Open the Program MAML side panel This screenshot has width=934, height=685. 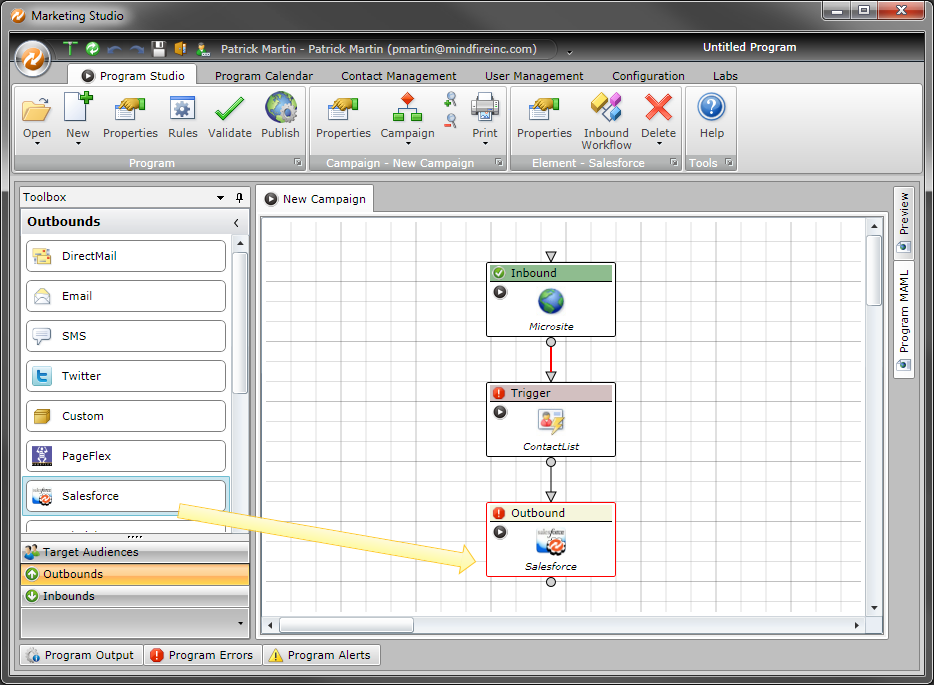(904, 319)
